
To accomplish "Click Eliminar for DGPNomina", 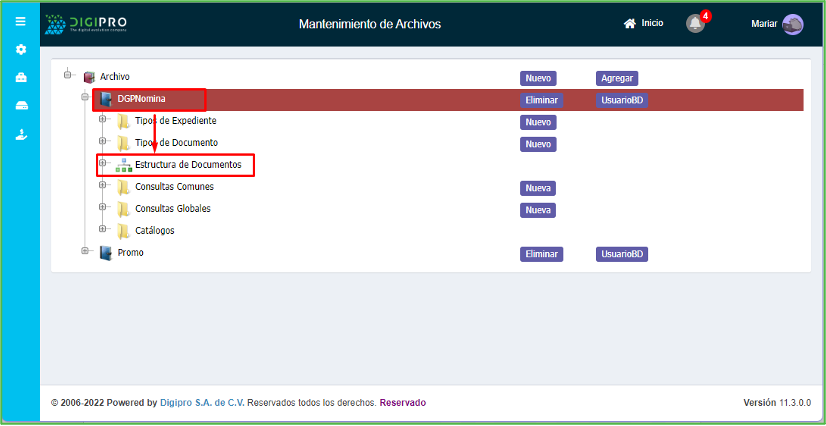I will [x=541, y=100].
